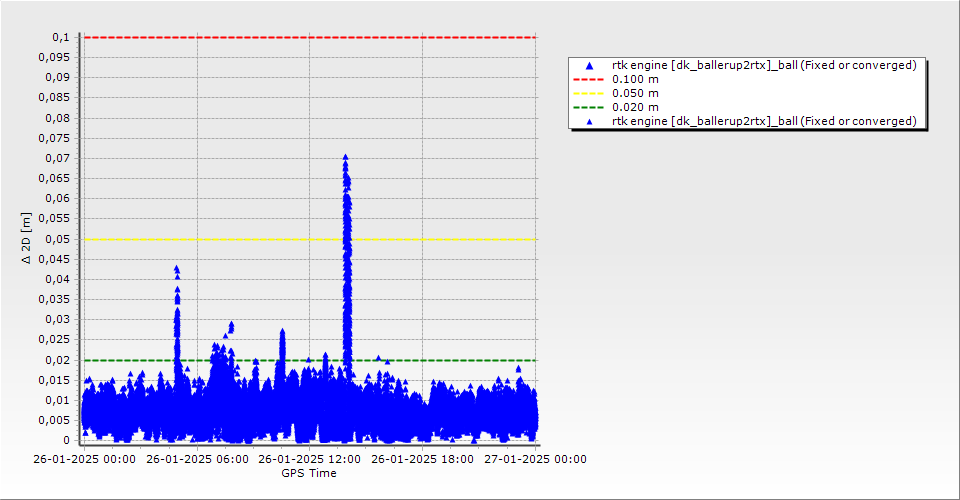Image resolution: width=960 pixels, height=500 pixels.
Task: Click the large blue triangle legend marker
Action: click(x=590, y=65)
